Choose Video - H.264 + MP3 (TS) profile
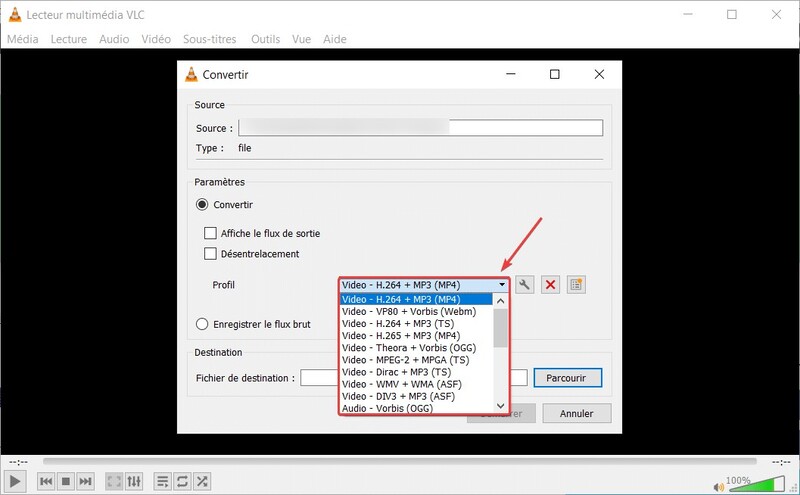The image size is (800, 495). tap(416, 324)
